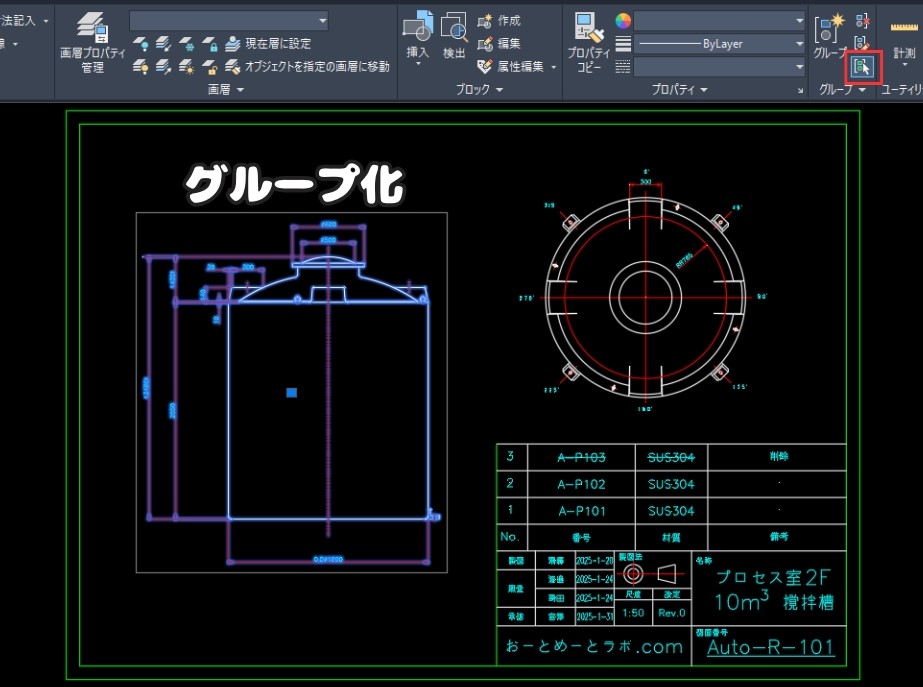The height and width of the screenshot is (687, 923).
Task: Click the オブジェクトを指定の画層に移動 icon
Action: tap(233, 67)
